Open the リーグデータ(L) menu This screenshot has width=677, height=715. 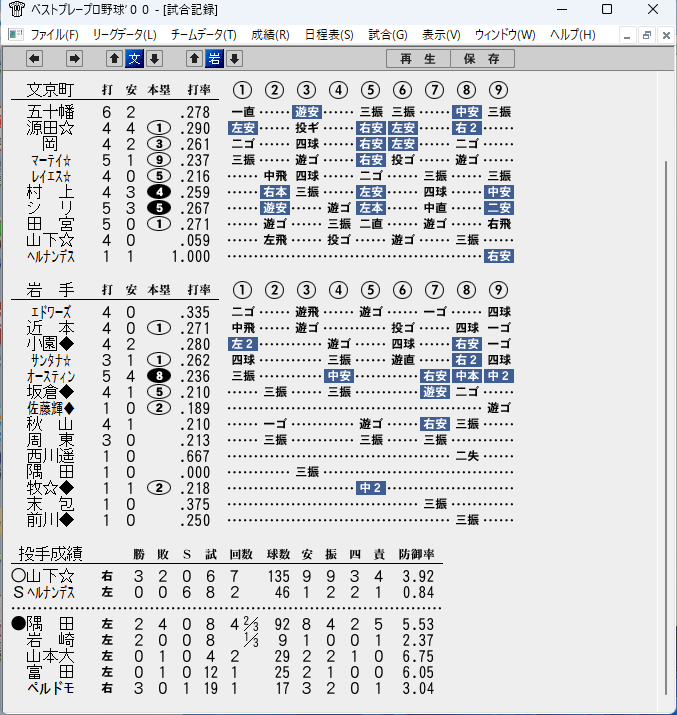coord(124,35)
